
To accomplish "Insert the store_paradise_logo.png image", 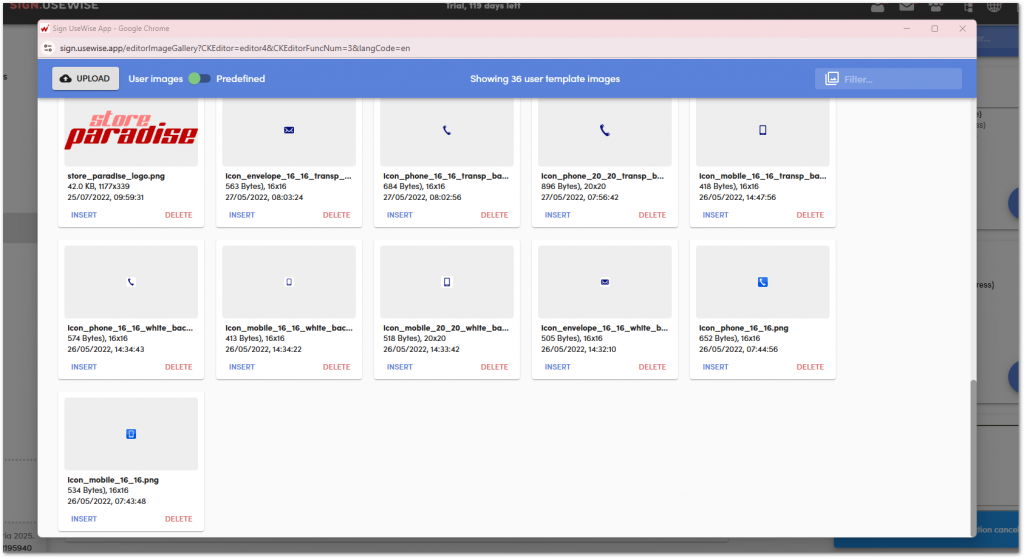I will 84,215.
